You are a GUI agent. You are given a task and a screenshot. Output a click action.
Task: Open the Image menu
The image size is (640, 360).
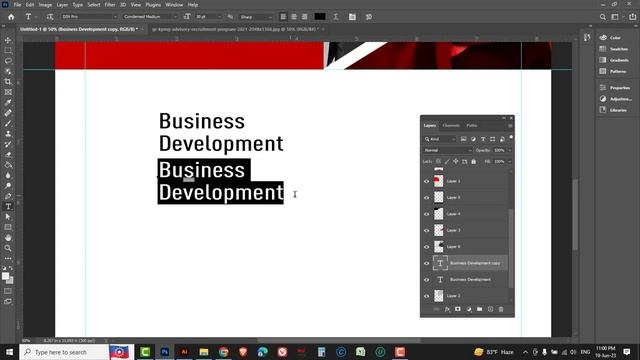coord(45,5)
